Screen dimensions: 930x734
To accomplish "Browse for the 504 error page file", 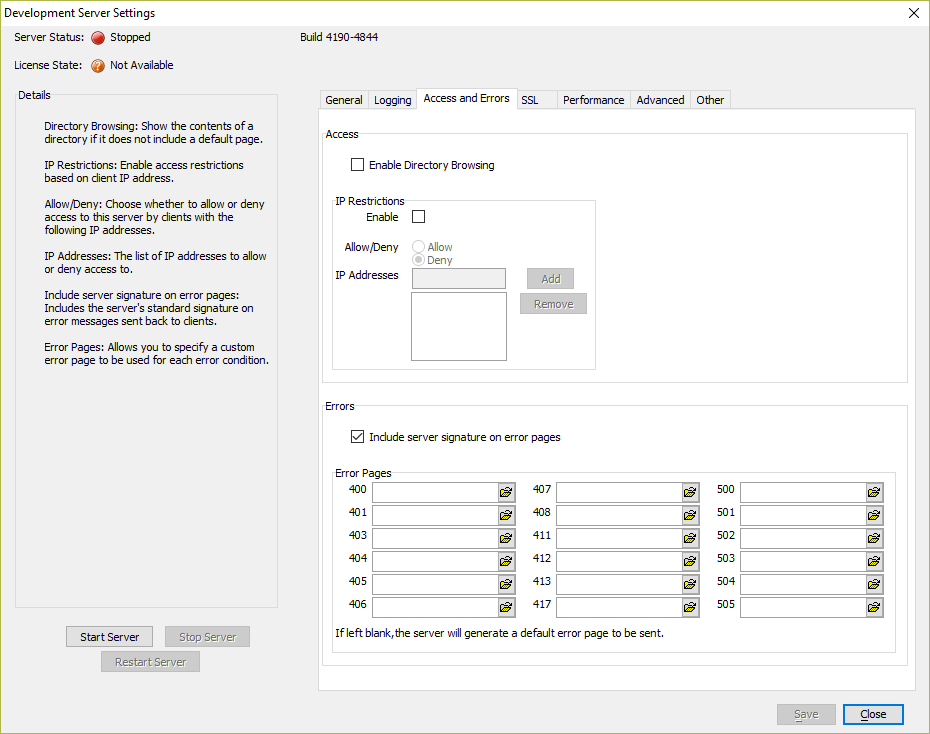I will [x=874, y=584].
